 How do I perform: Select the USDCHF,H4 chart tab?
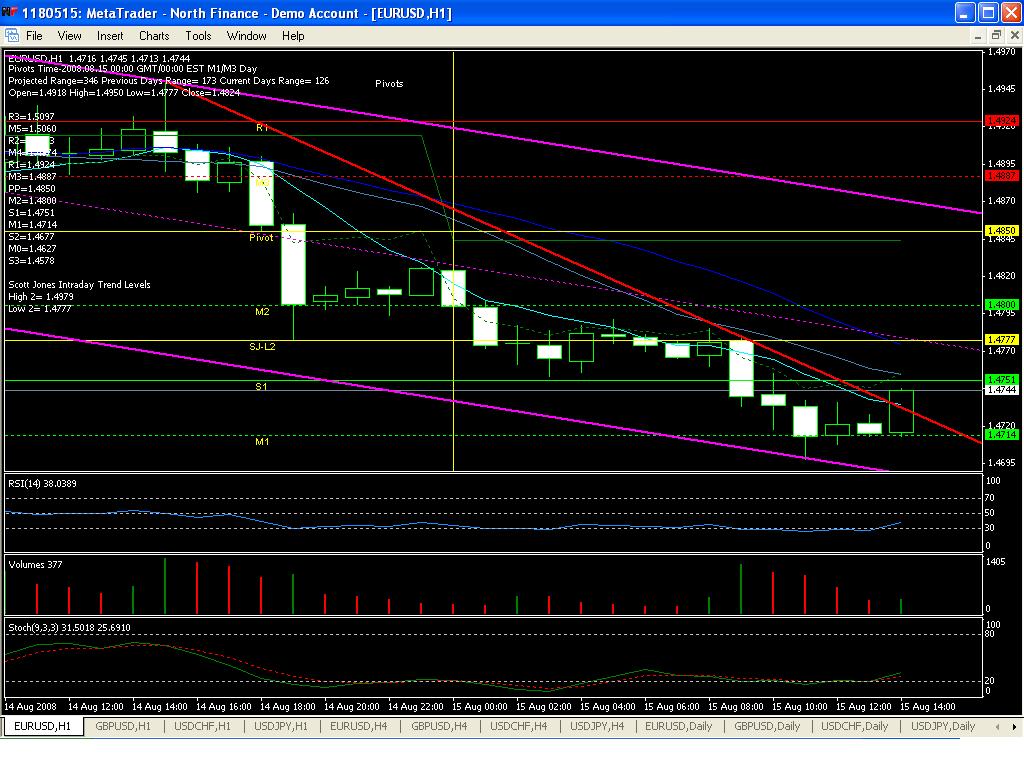click(518, 726)
